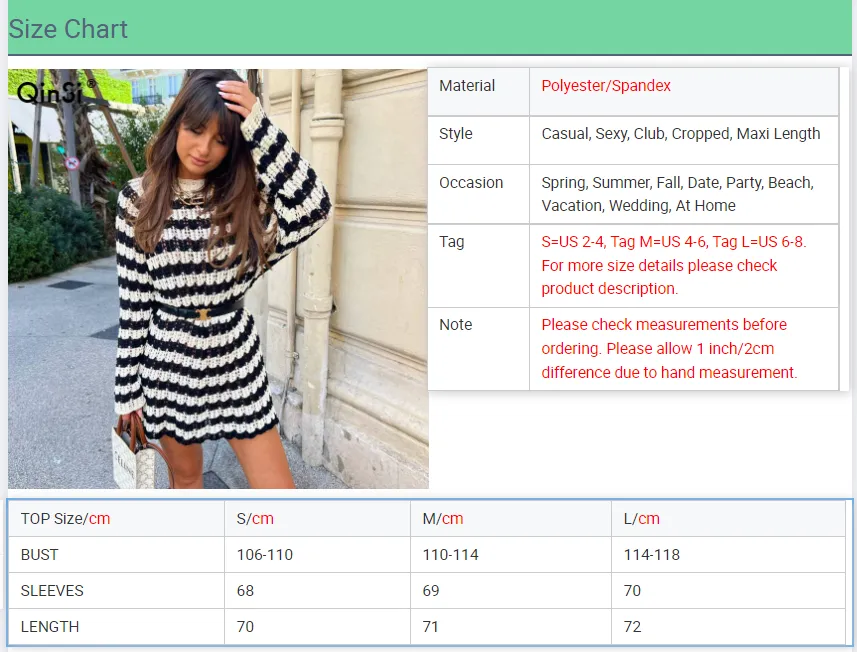Select the Casual, Sexy, Club style description
Image resolution: width=857 pixels, height=652 pixels.
point(681,134)
